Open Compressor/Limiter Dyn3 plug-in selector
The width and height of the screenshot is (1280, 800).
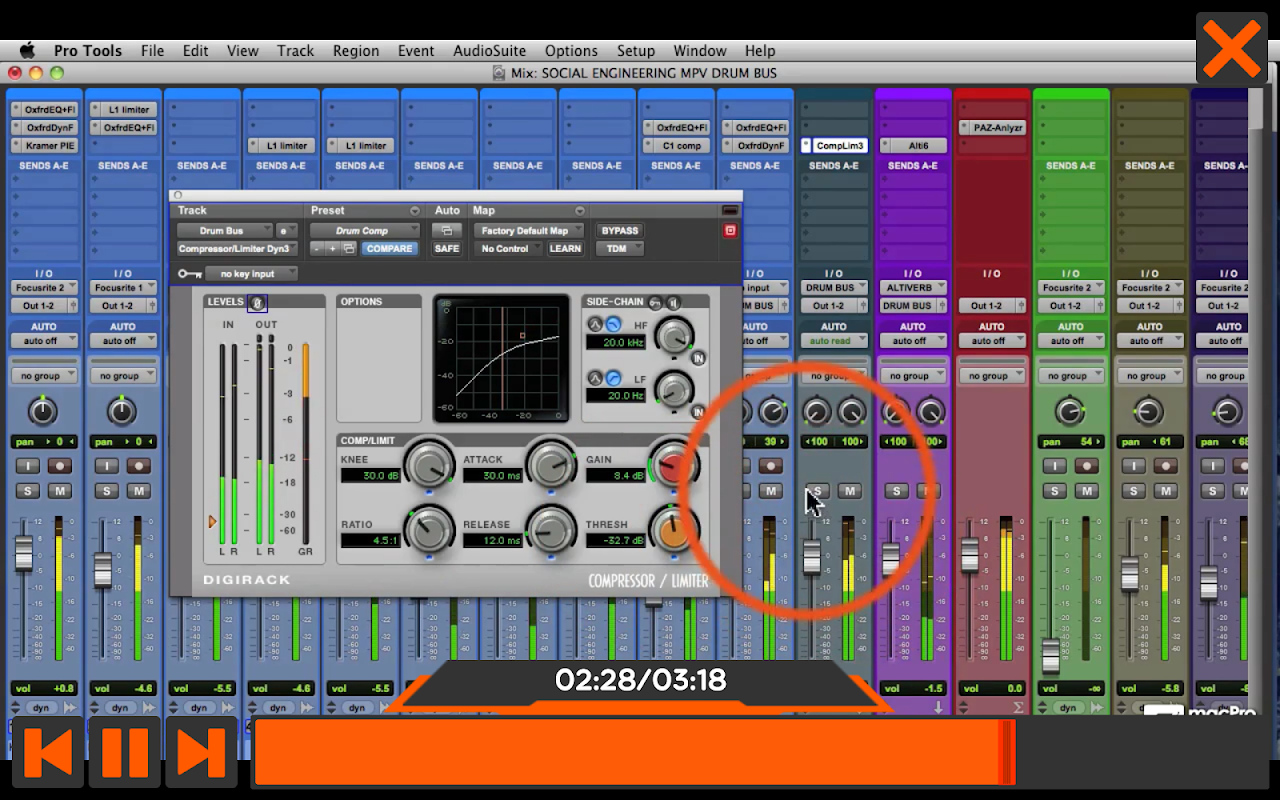[238, 248]
